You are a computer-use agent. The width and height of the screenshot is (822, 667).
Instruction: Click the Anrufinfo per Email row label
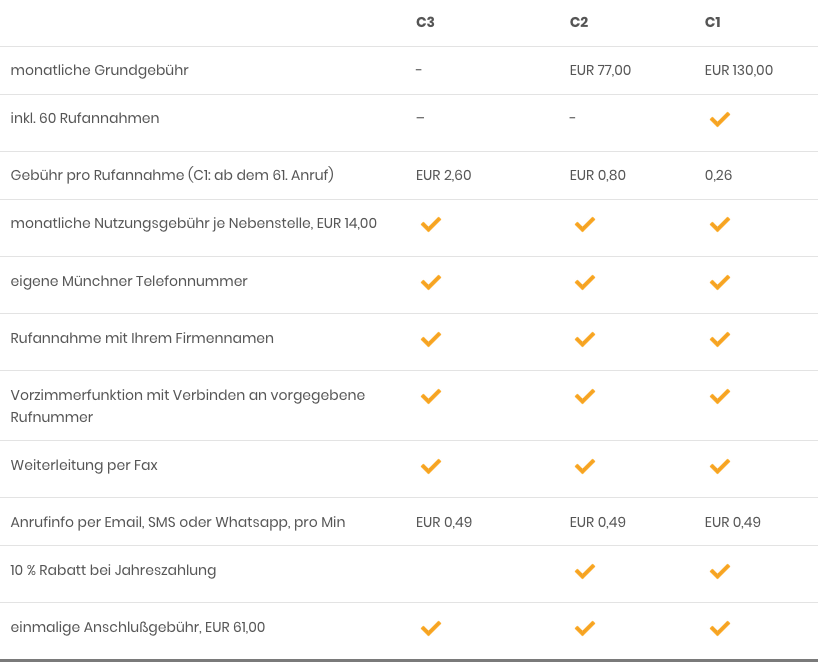(178, 522)
